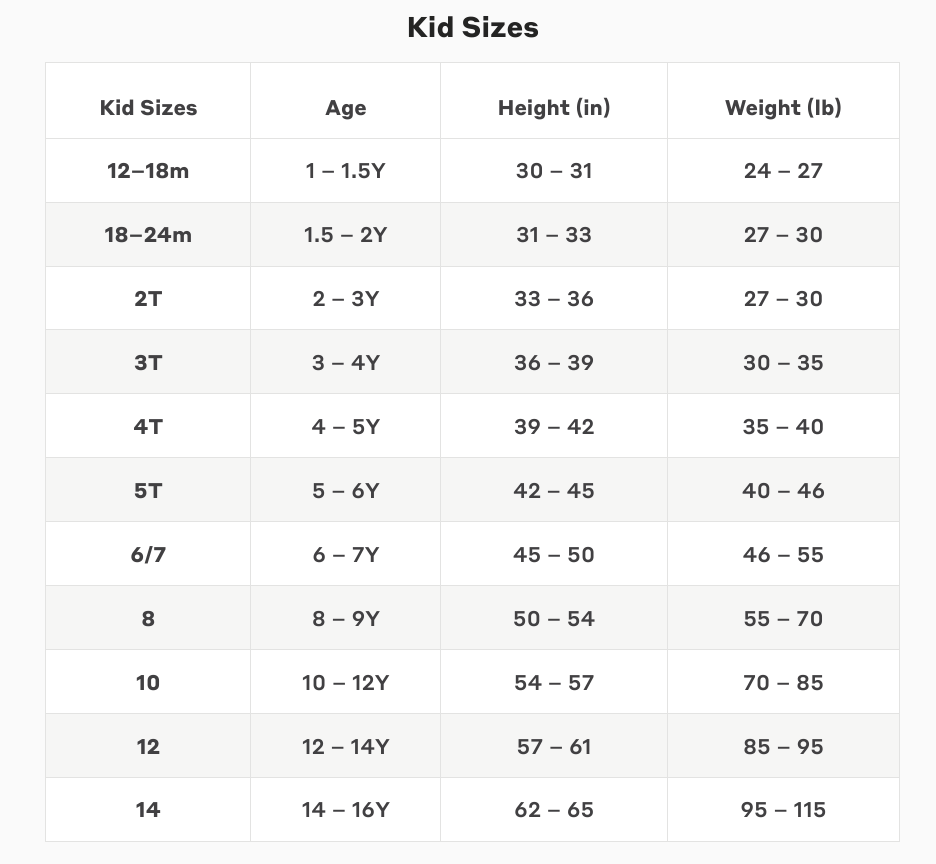Click the Age column header
936x864 pixels.
[x=345, y=107]
